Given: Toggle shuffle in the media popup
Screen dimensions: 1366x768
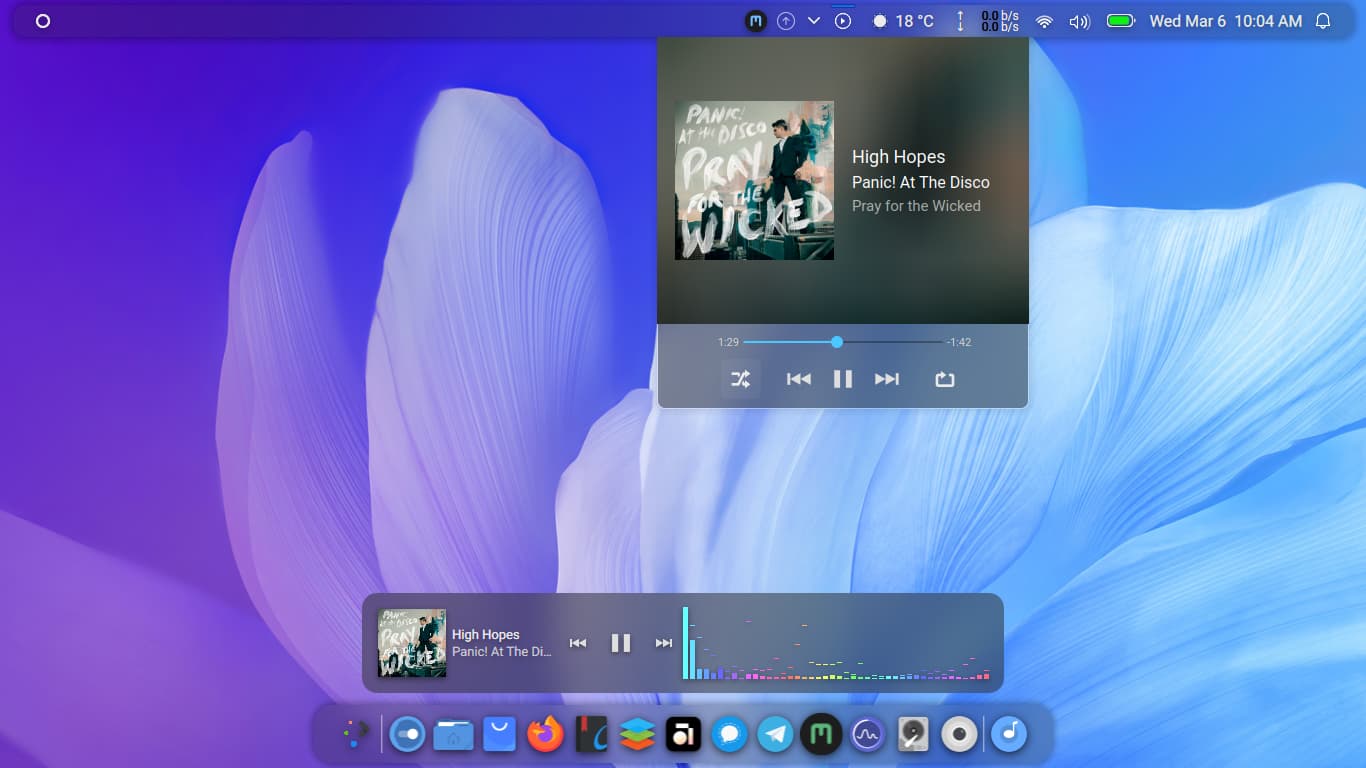Looking at the screenshot, I should tap(740, 379).
